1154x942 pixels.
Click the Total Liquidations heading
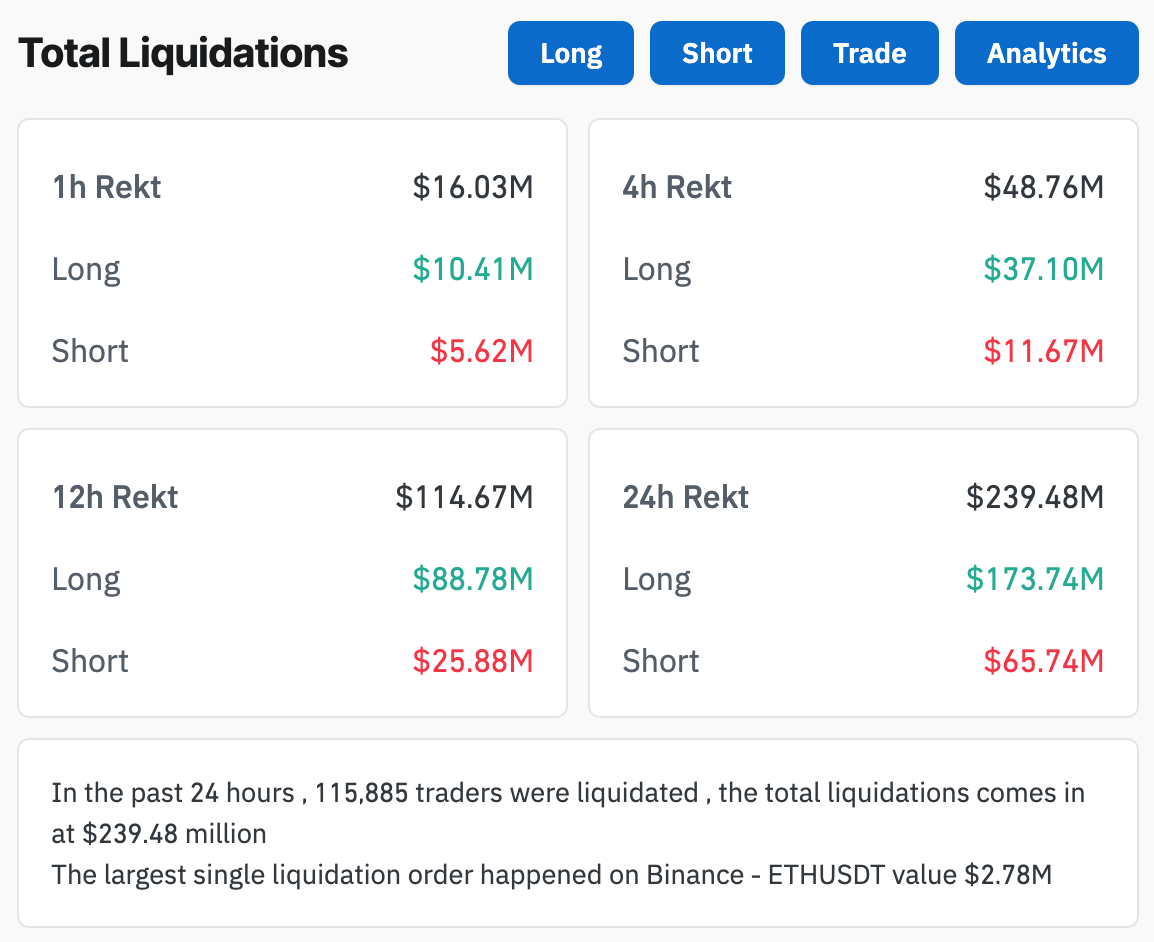(184, 53)
